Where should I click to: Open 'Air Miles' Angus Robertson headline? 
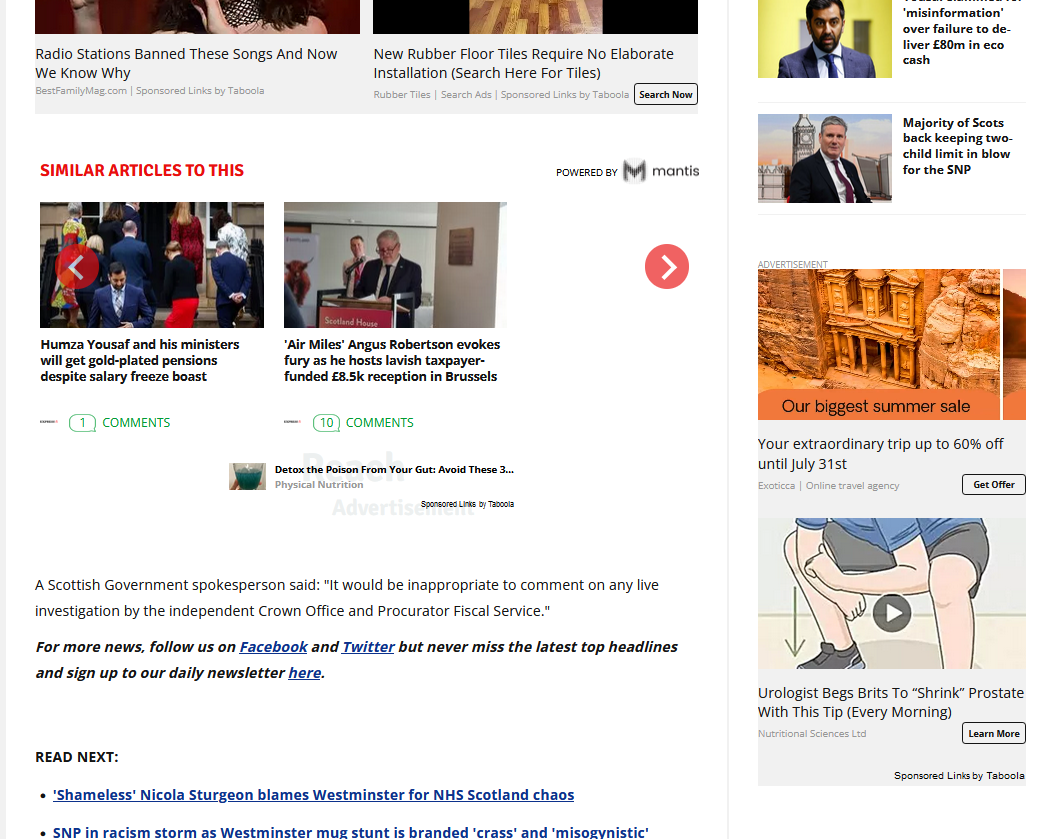[392, 360]
